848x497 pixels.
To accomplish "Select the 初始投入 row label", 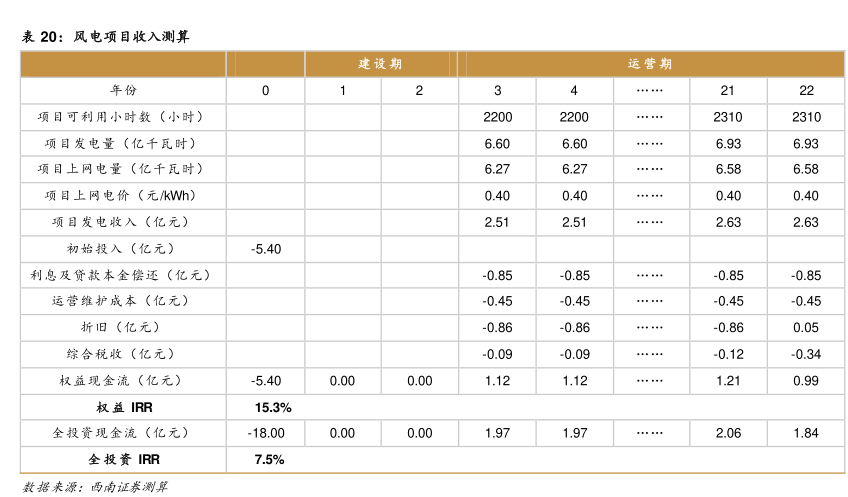I will pos(123,248).
